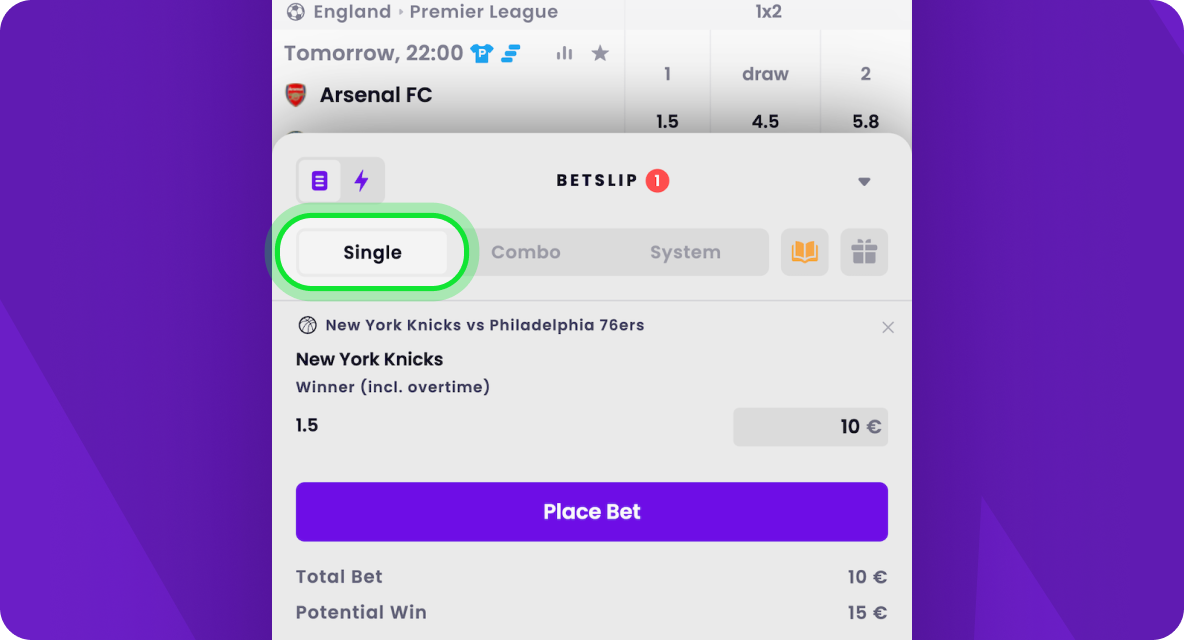The height and width of the screenshot is (640, 1184).
Task: Open the live trend icon beside the jersey
Action: [511, 53]
